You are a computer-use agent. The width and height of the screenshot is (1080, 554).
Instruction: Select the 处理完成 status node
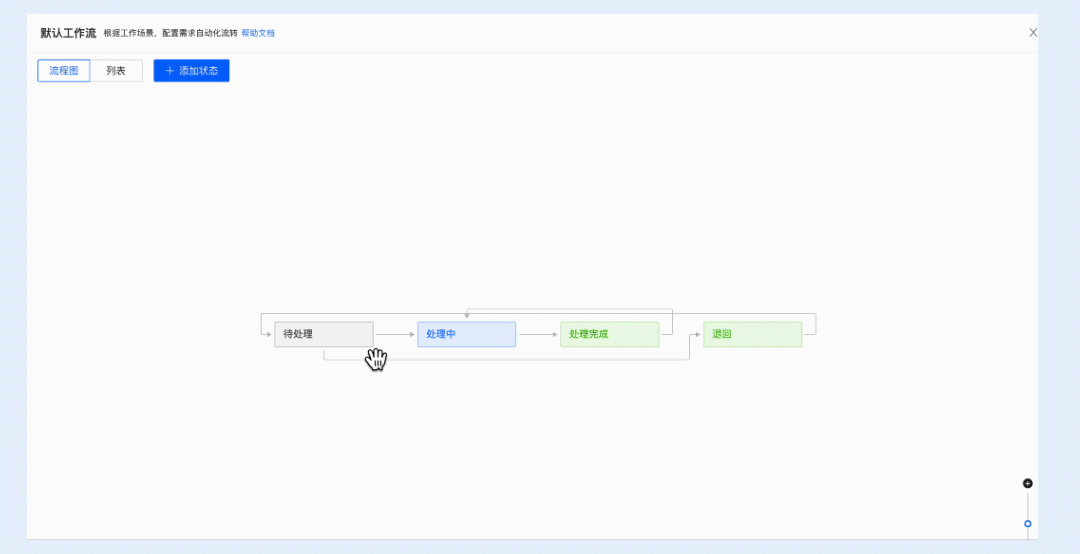click(x=610, y=334)
